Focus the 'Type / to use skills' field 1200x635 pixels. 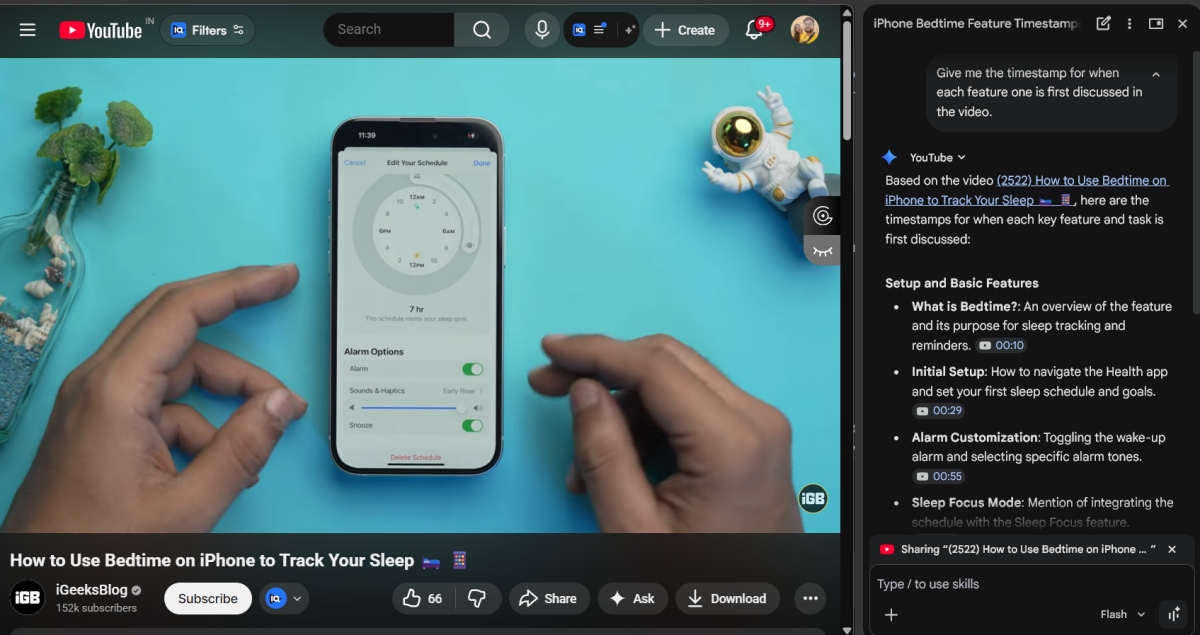point(1030,584)
